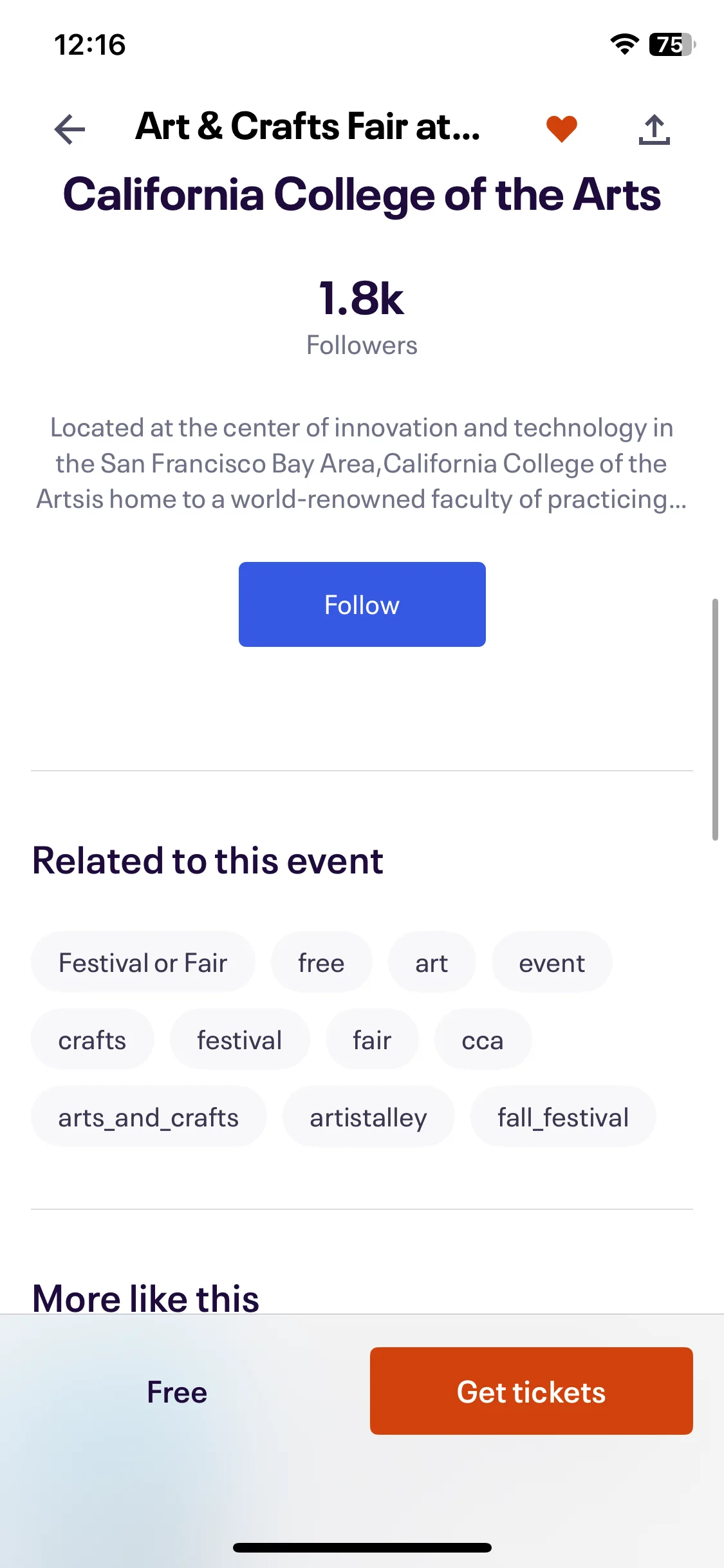This screenshot has height=1568, width=724.
Task: Open California College of the Arts organizer name
Action: pos(362,194)
